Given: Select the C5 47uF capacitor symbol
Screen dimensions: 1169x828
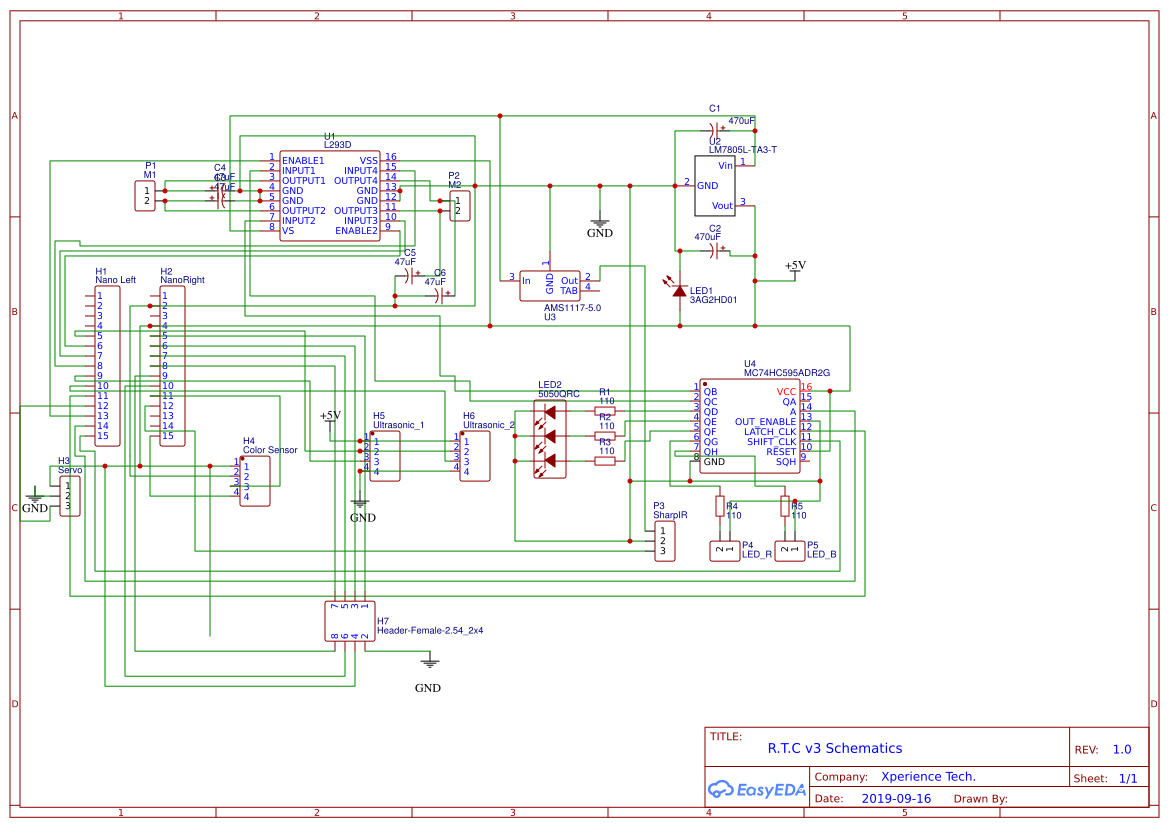Looking at the screenshot, I should click(x=410, y=277).
